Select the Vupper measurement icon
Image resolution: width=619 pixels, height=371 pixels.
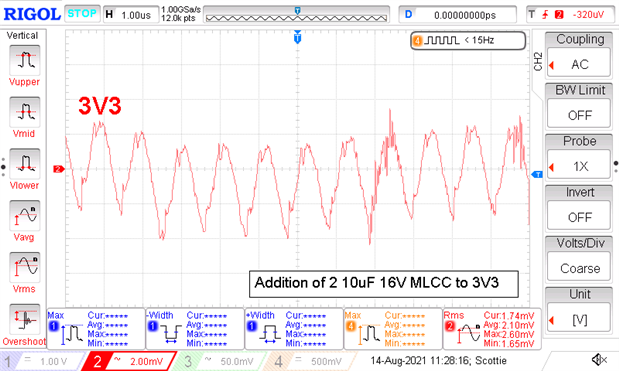coord(24,60)
